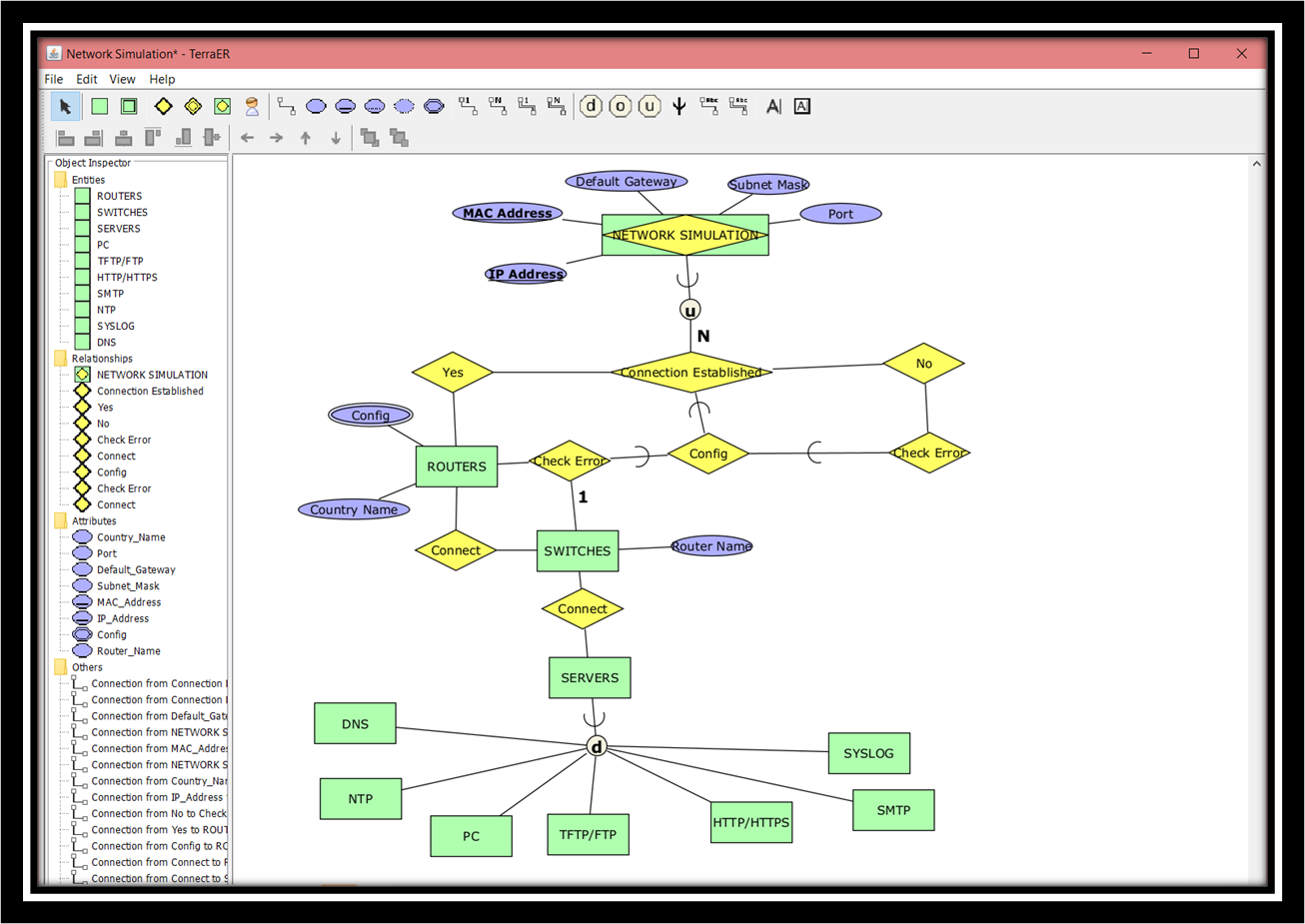The width and height of the screenshot is (1305, 924).
Task: Select the entity creation tool
Action: click(x=100, y=106)
